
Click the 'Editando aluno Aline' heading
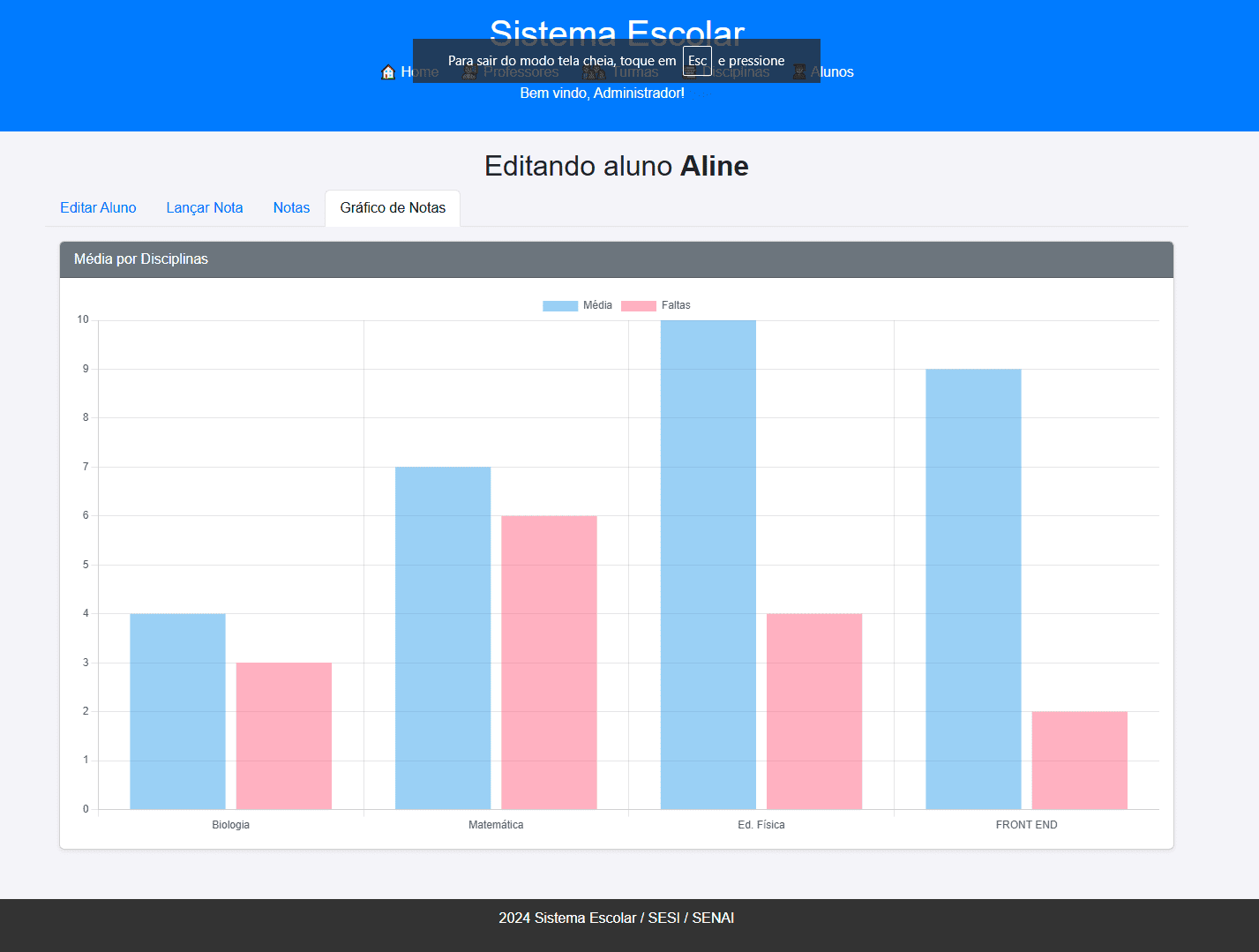tap(617, 166)
